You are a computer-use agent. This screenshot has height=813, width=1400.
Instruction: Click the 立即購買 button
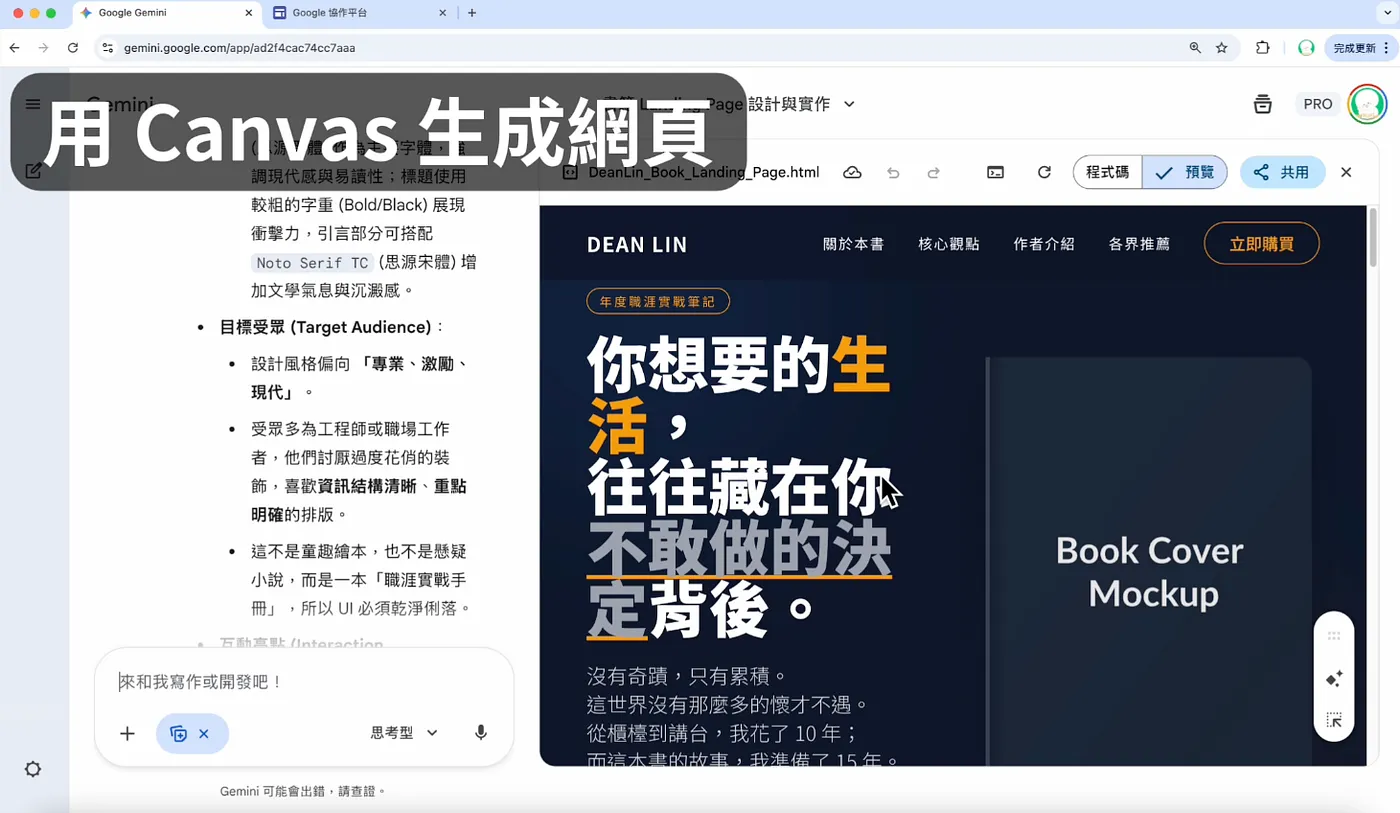click(1262, 244)
